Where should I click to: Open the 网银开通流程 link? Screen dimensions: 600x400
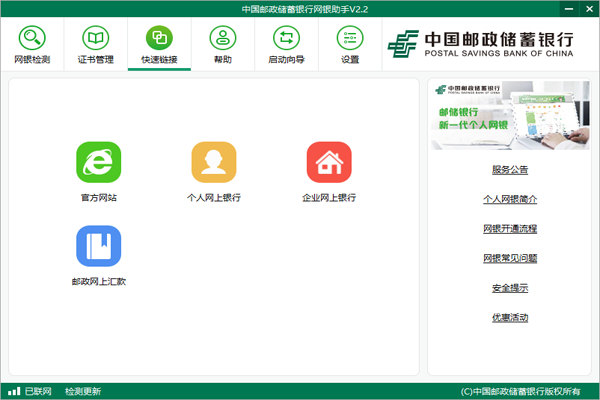pyautogui.click(x=509, y=229)
